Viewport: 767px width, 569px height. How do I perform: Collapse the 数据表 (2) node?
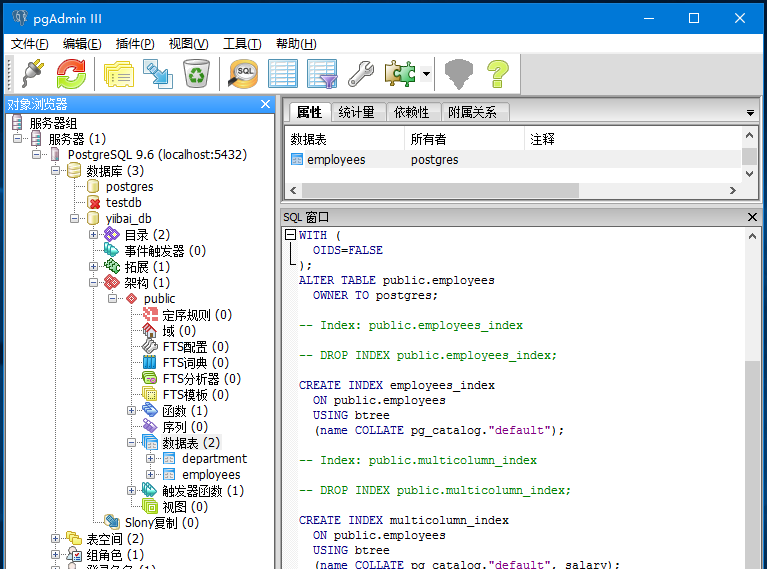132,442
